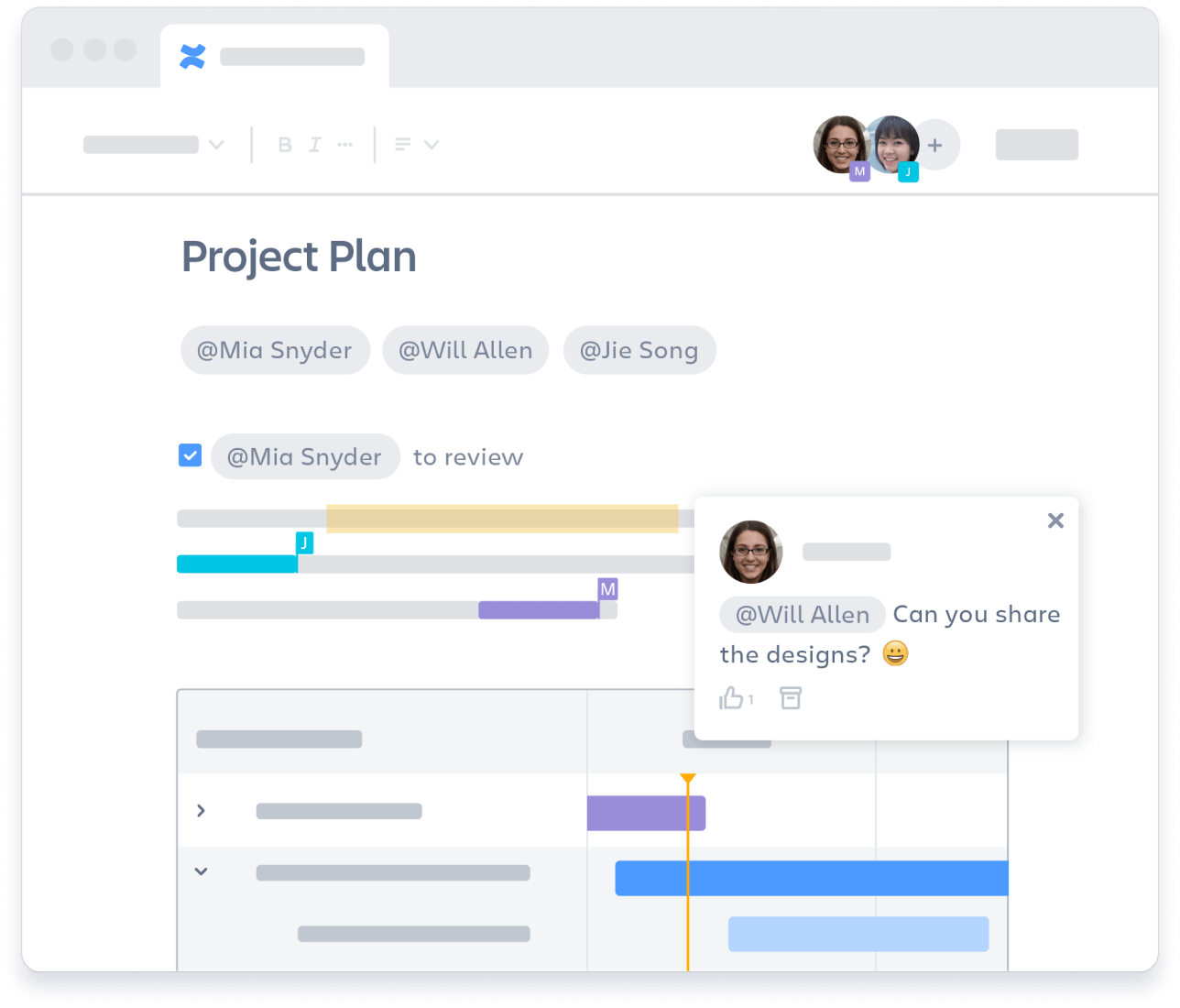The height and width of the screenshot is (1008, 1180).
Task: Click the Confluence logo in the browser tab
Action: pos(193,56)
